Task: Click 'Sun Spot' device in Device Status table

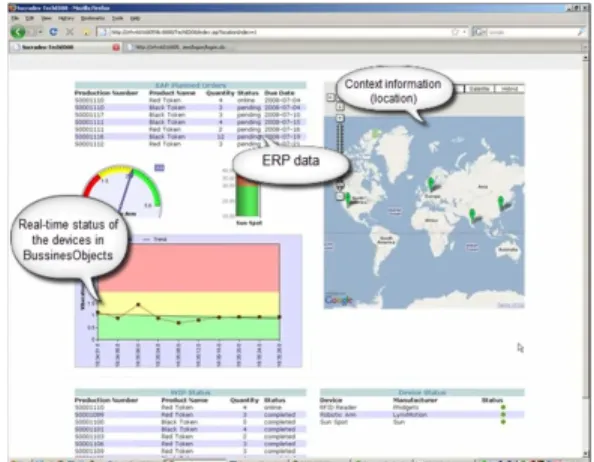Action: click(334, 422)
